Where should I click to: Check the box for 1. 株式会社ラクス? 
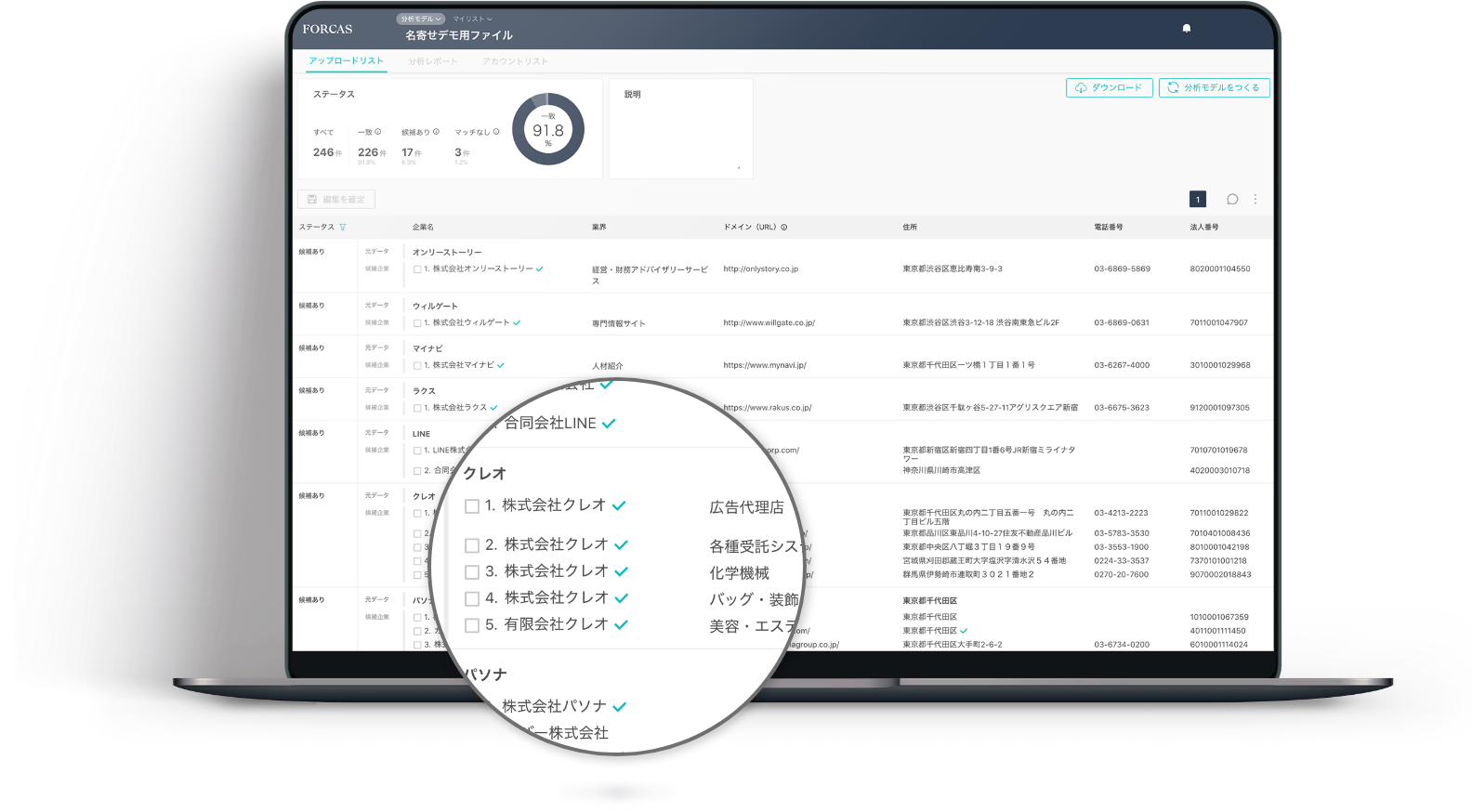[417, 408]
